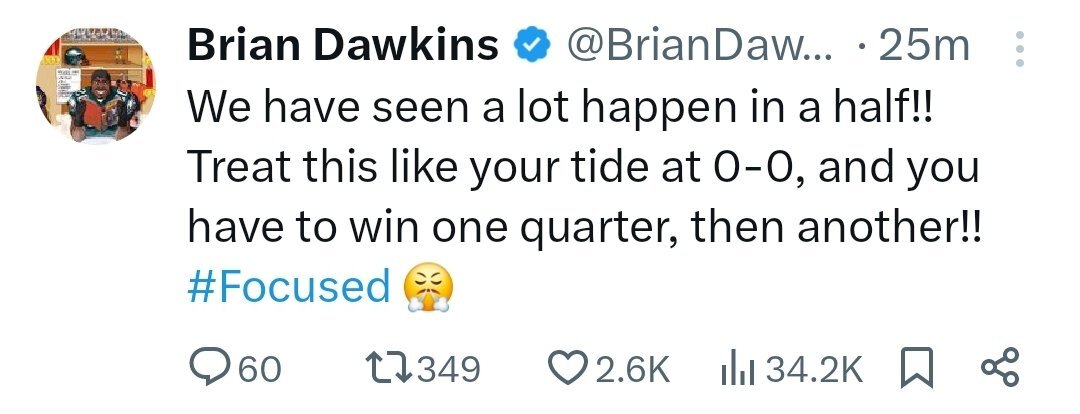Click the steaming face emoji
The width and height of the screenshot is (1080, 414).
(x=427, y=286)
